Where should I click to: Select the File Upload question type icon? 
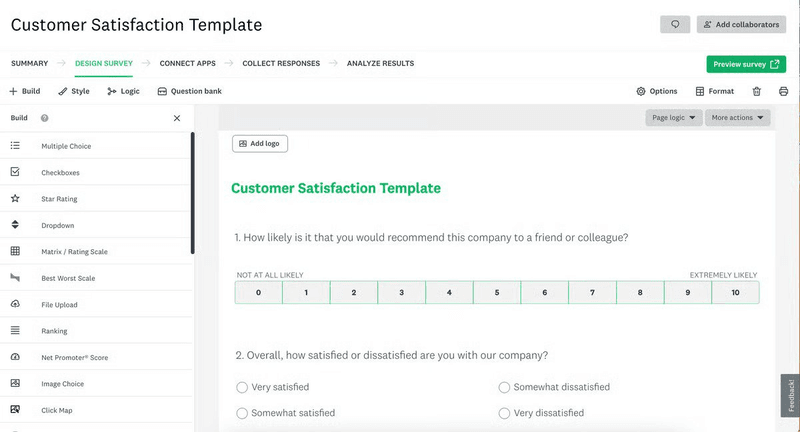(x=15, y=305)
